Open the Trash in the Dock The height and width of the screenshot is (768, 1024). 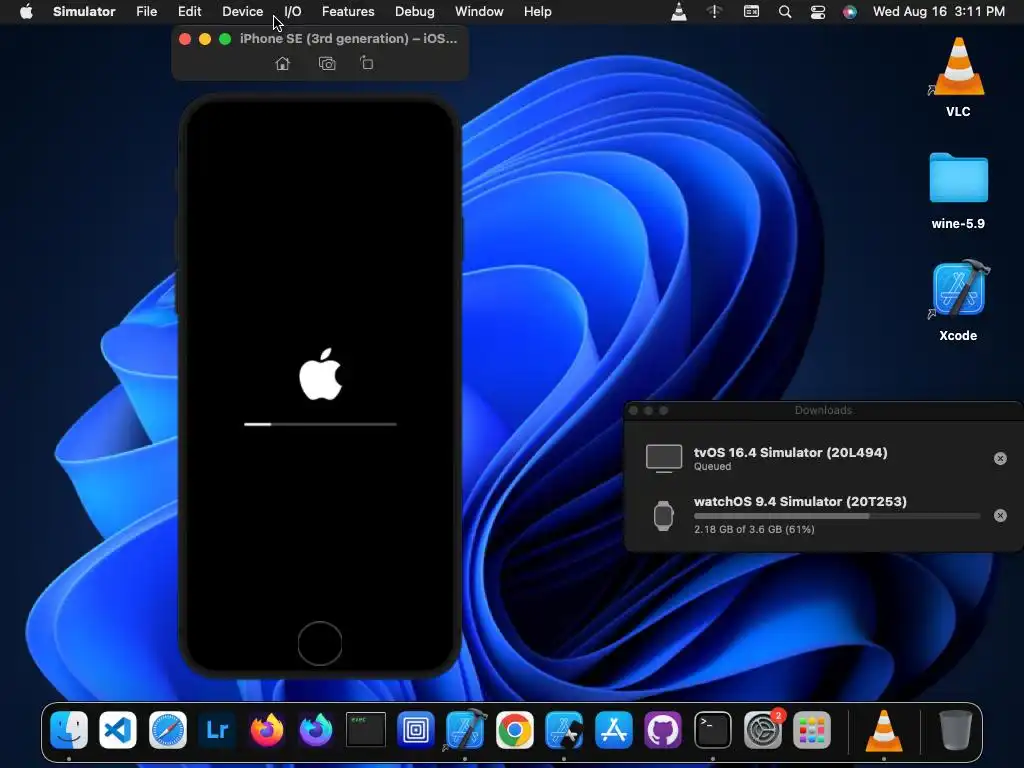pyautogui.click(x=955, y=729)
